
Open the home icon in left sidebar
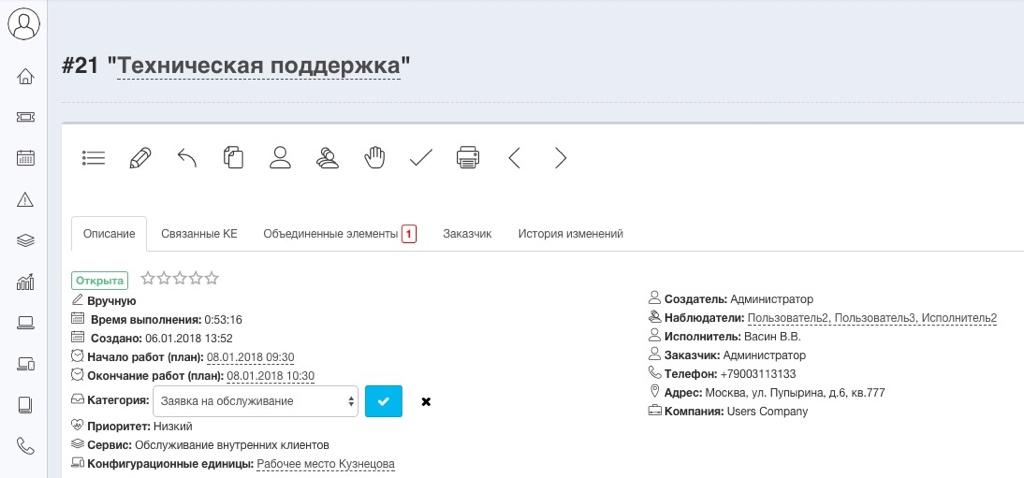click(26, 77)
